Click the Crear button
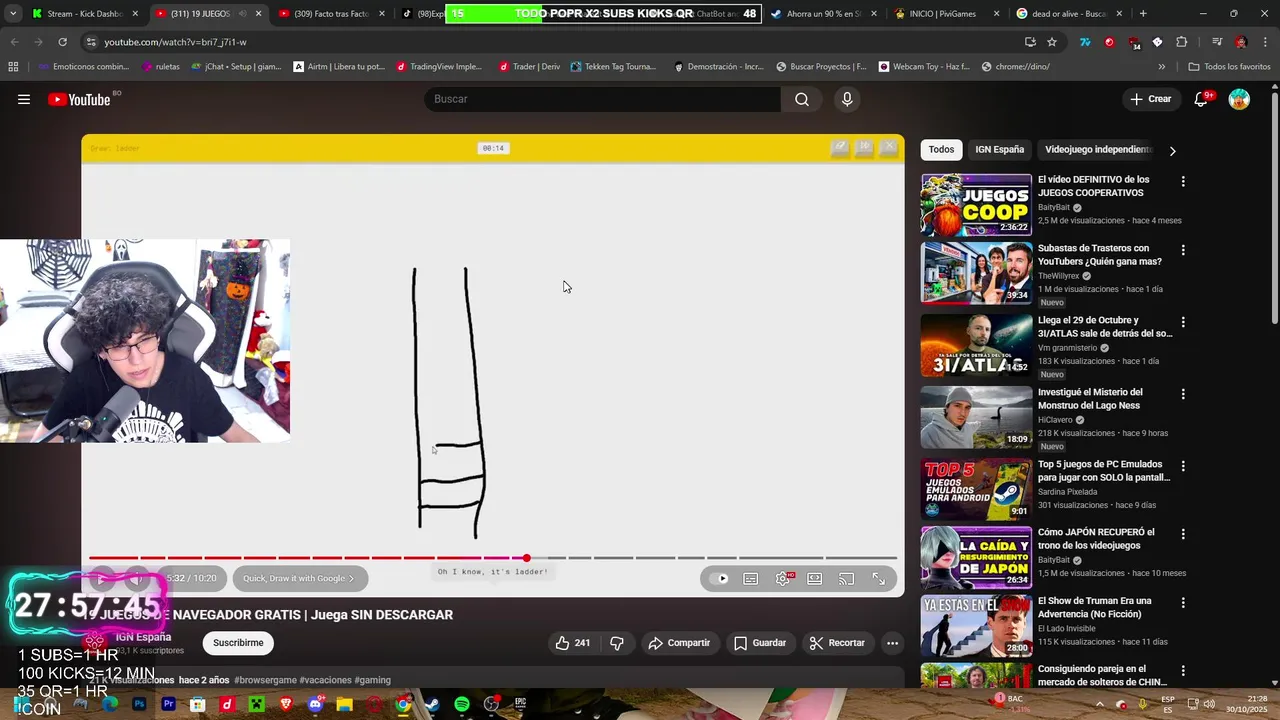The image size is (1280, 720). point(1151,99)
